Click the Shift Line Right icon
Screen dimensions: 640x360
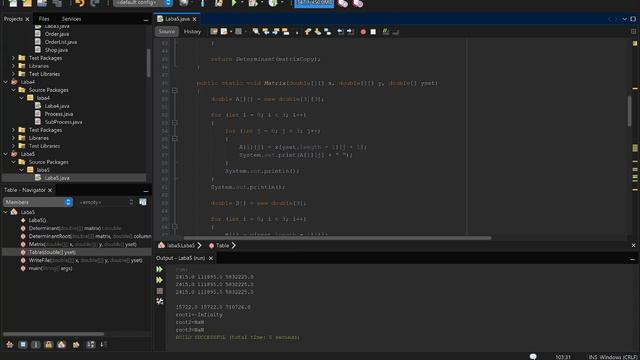(x=350, y=31)
